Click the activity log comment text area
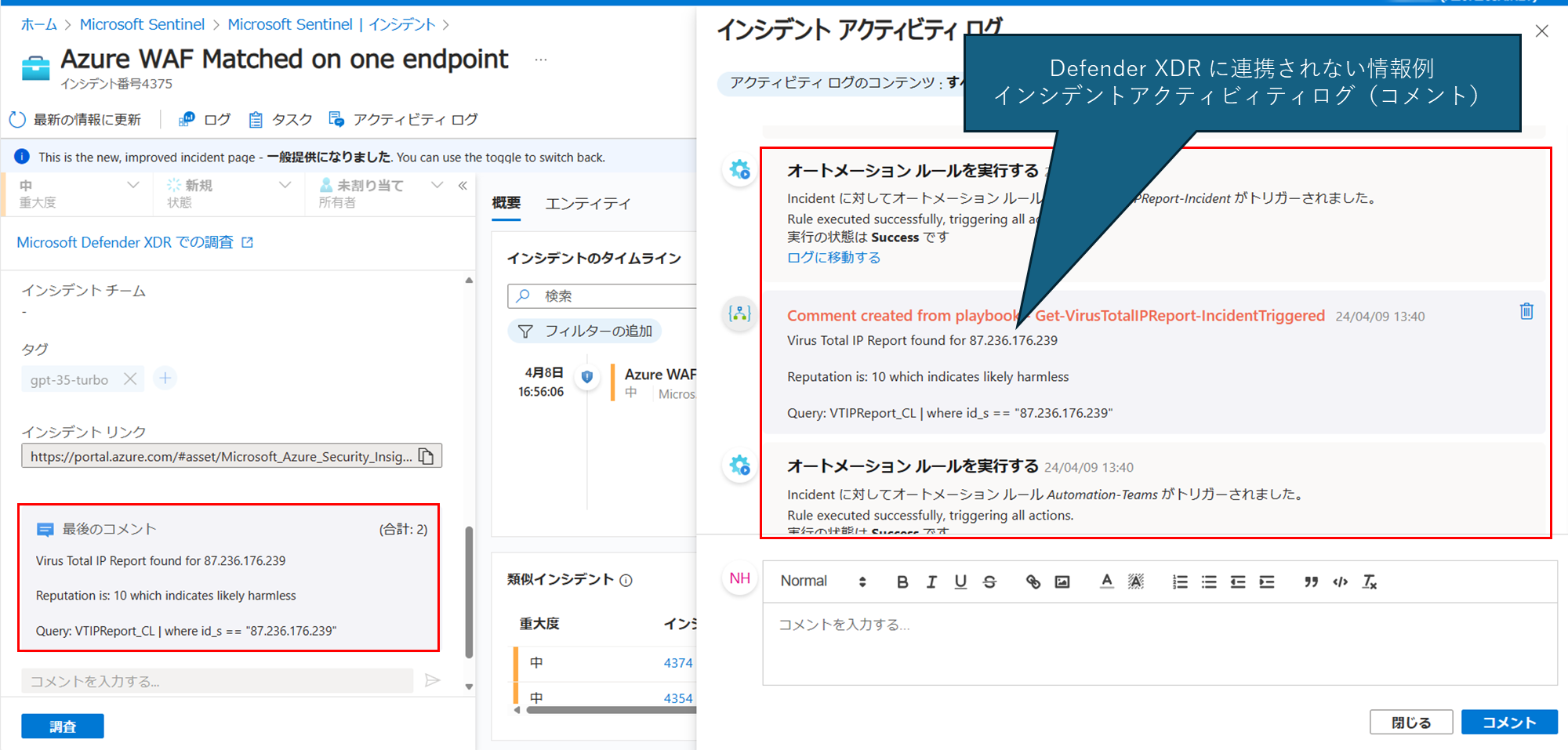Screen dimensions: 1568x750 click(x=1160, y=644)
